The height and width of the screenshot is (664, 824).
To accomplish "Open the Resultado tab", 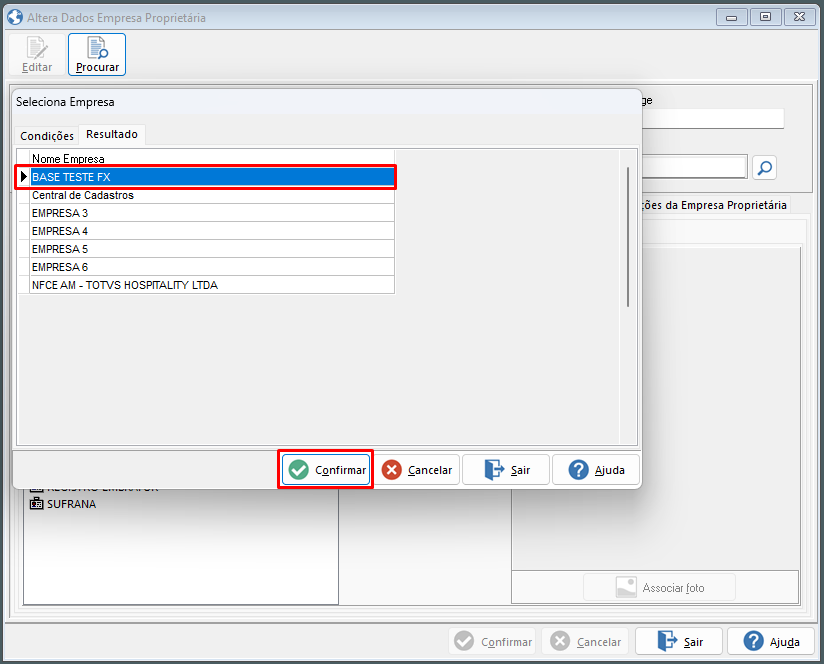I will click(111, 134).
